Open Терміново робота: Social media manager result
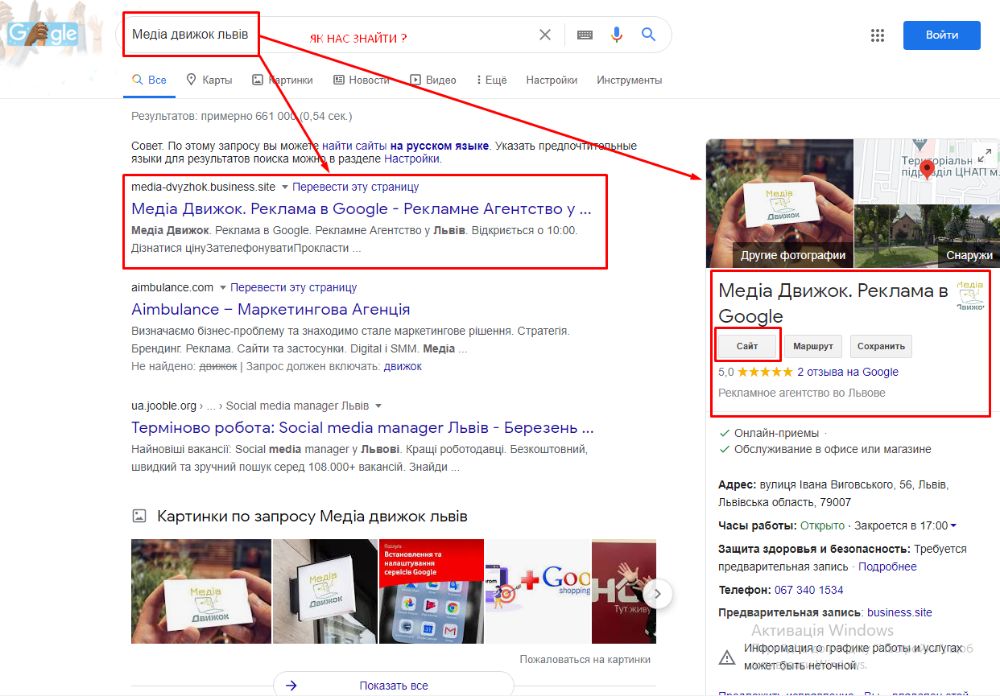This screenshot has width=1000, height=696. click(x=362, y=428)
